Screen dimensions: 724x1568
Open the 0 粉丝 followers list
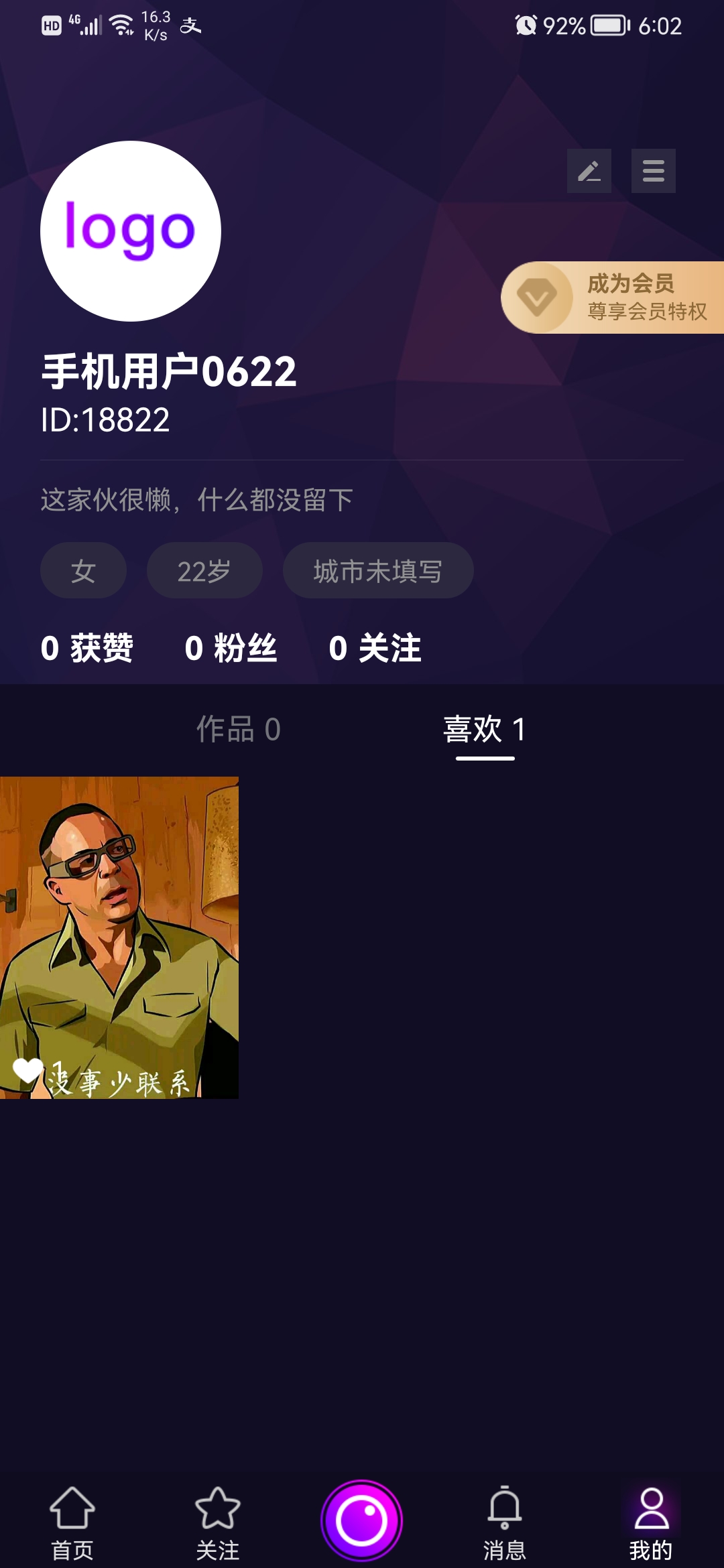231,648
